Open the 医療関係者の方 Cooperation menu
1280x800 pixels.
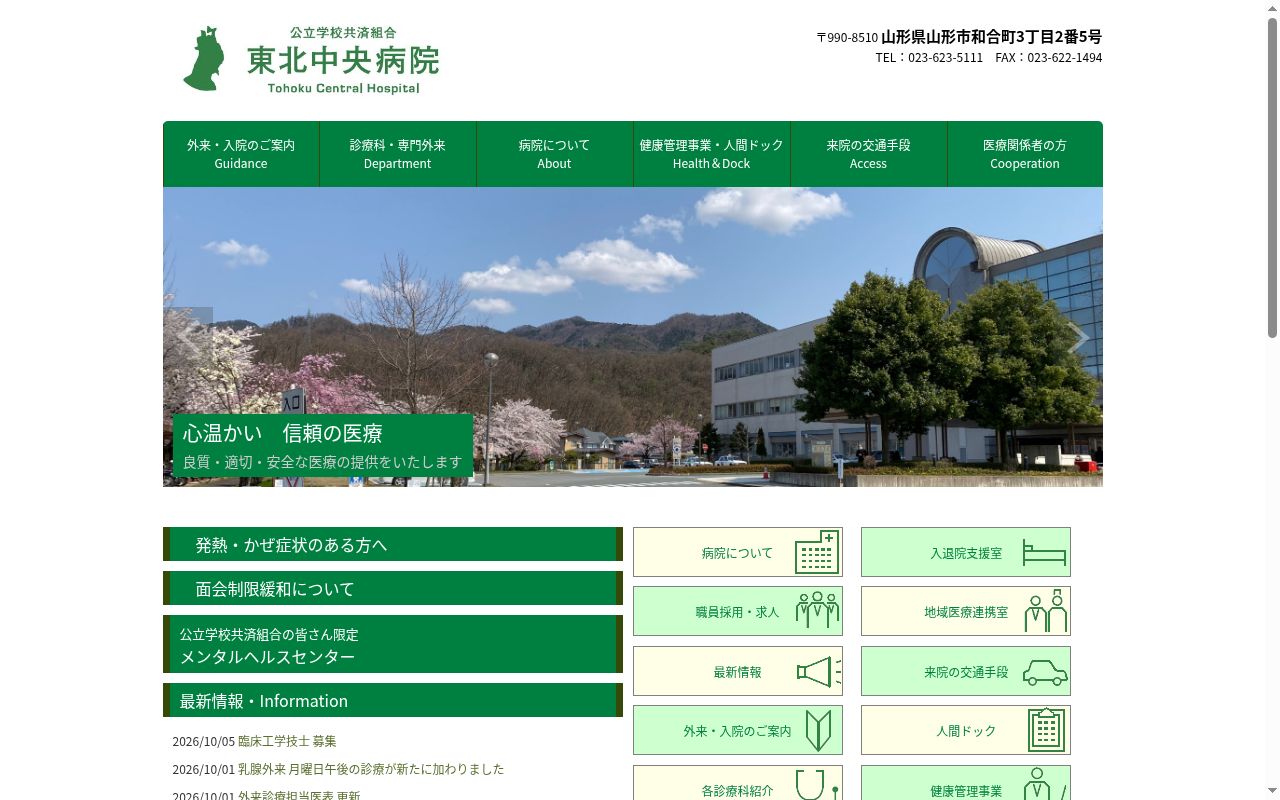click(x=1025, y=154)
